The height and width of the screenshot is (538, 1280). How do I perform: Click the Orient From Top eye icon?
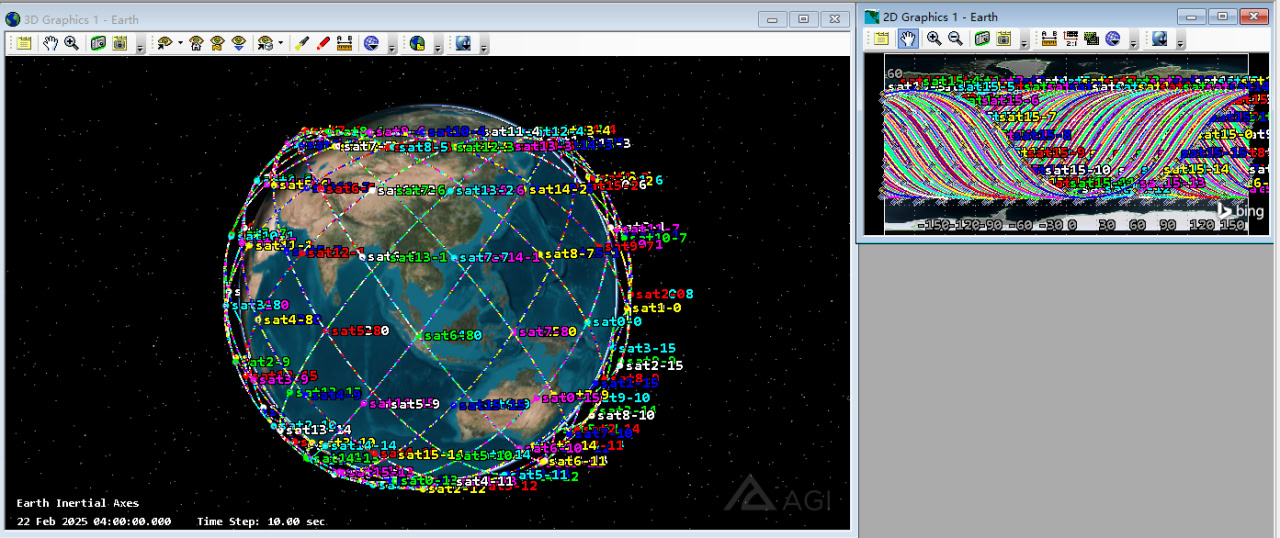[239, 43]
